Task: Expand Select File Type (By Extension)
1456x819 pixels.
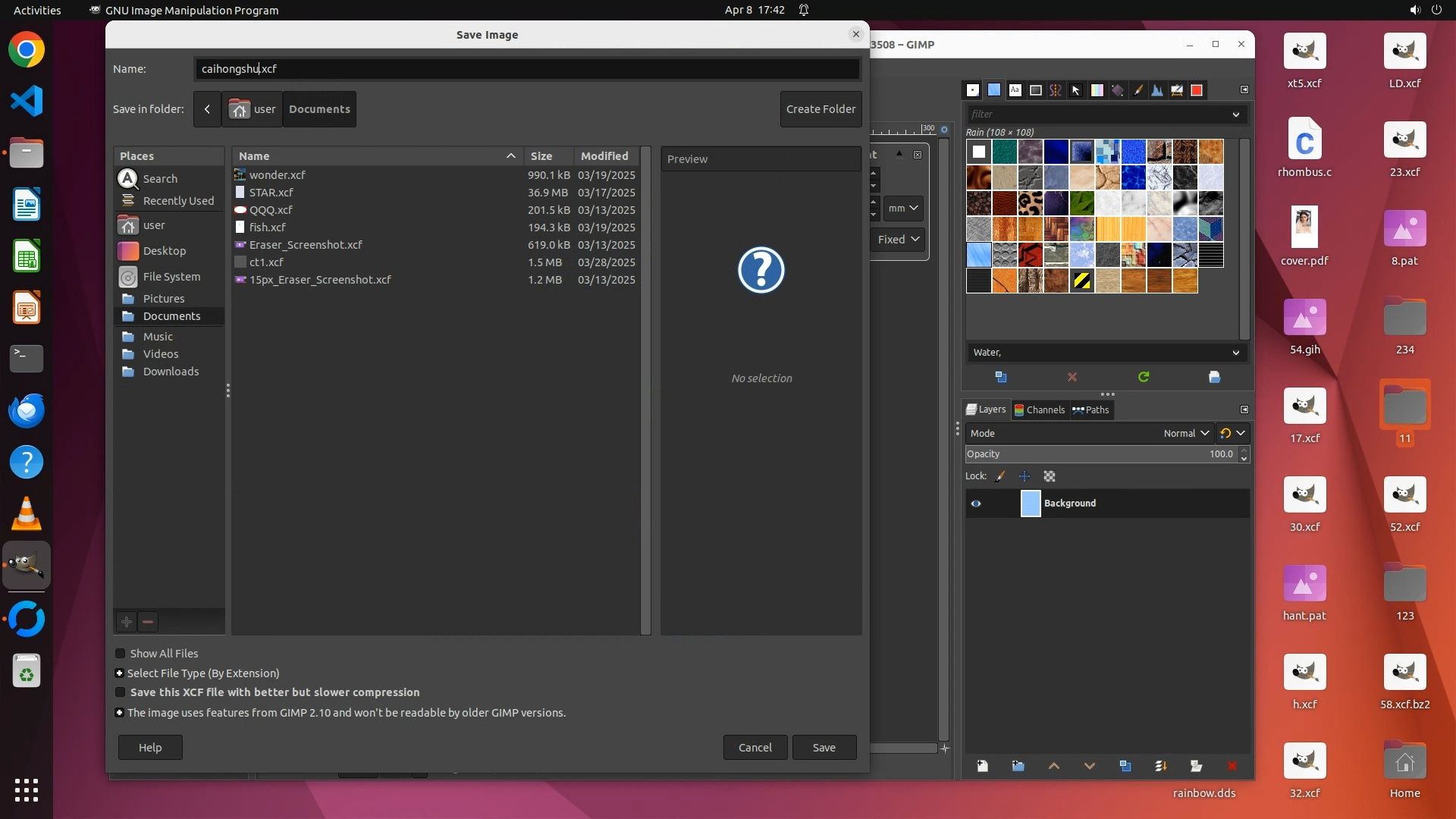Action: (x=119, y=673)
